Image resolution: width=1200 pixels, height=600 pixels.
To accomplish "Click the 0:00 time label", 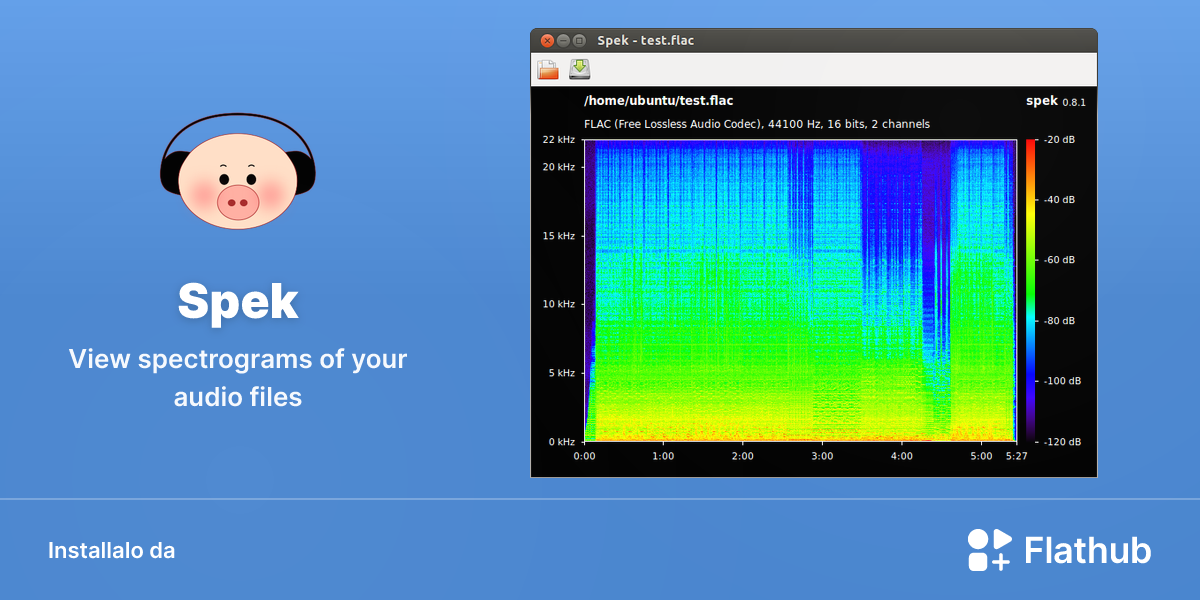I will [584, 456].
